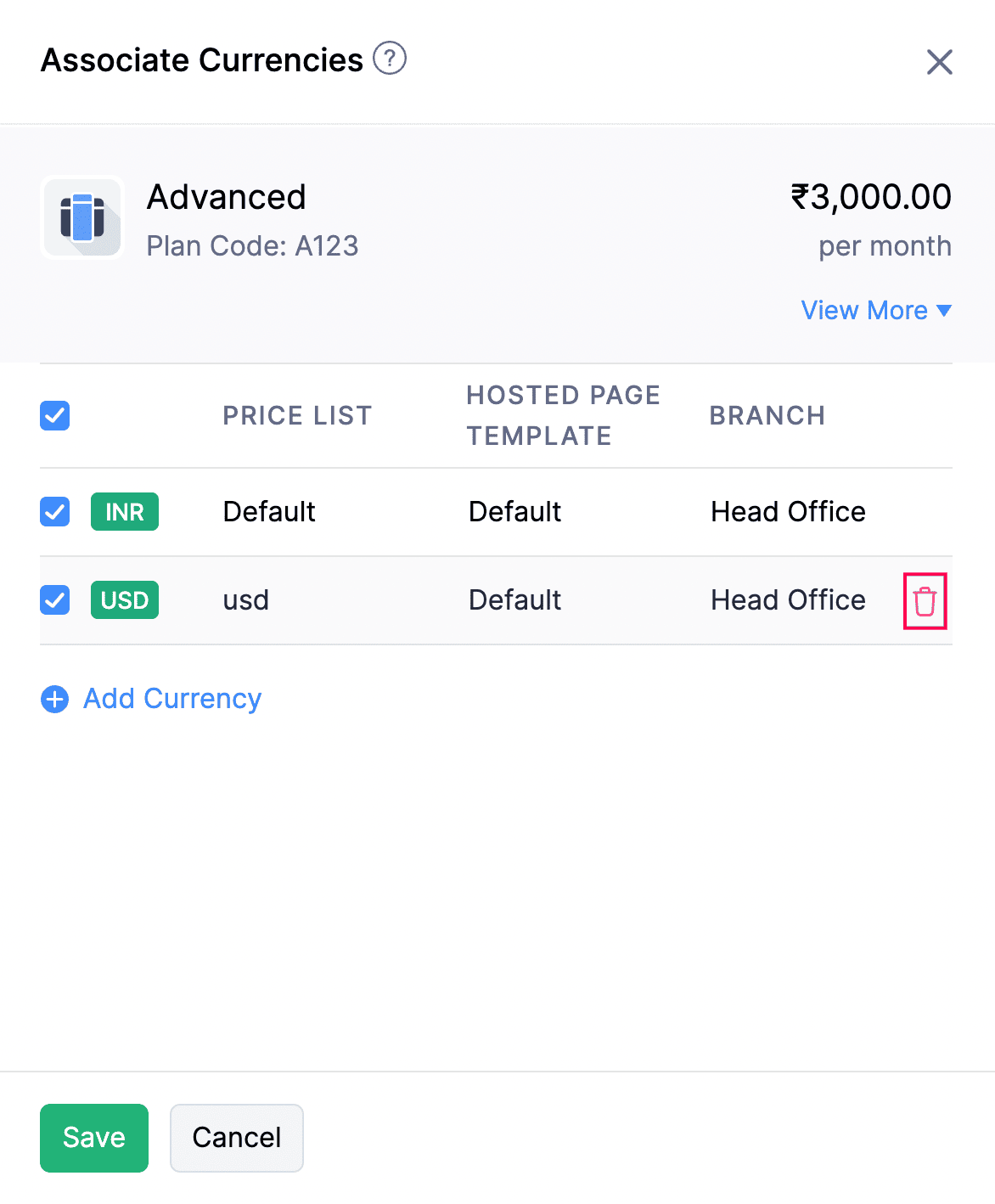Toggle the select-all header checkbox
The height and width of the screenshot is (1204, 995).
click(55, 416)
